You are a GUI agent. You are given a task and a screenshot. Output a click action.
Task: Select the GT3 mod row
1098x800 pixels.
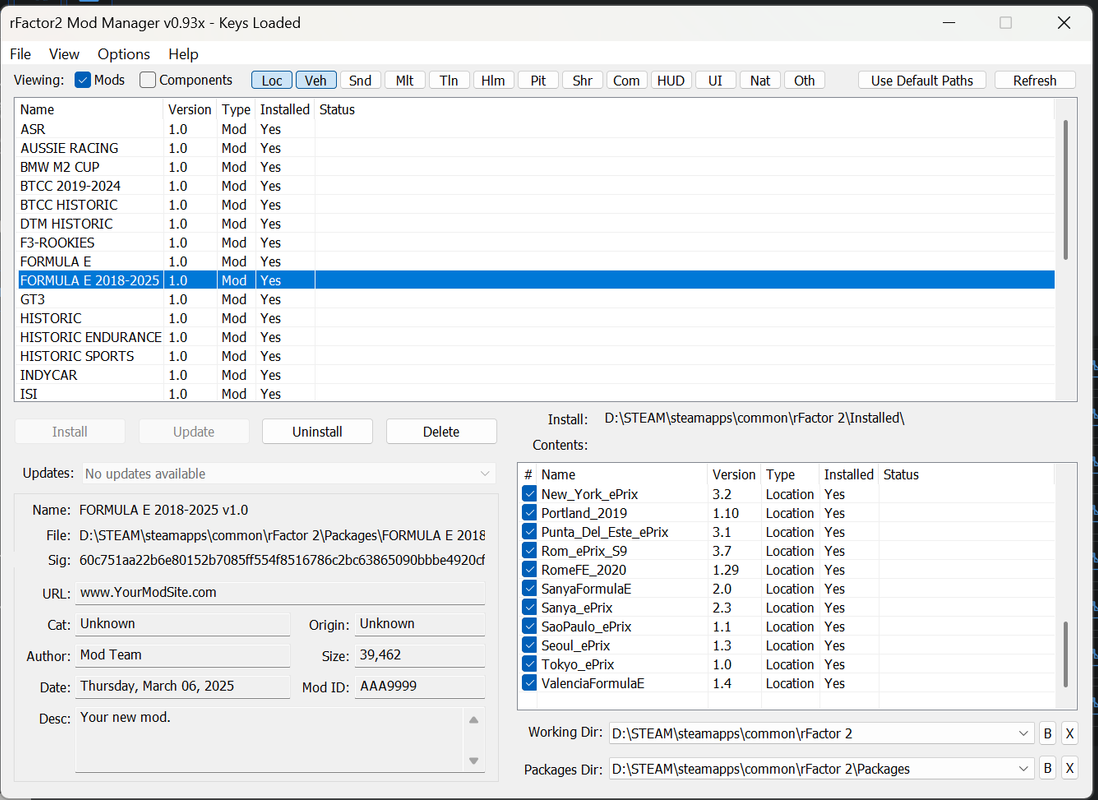click(536, 299)
